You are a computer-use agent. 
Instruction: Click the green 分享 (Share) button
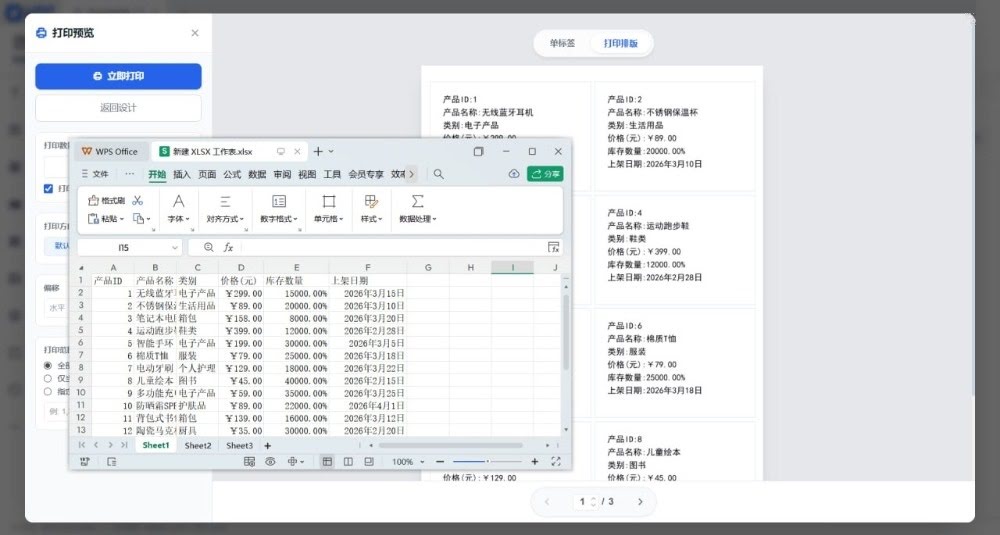tap(545, 174)
